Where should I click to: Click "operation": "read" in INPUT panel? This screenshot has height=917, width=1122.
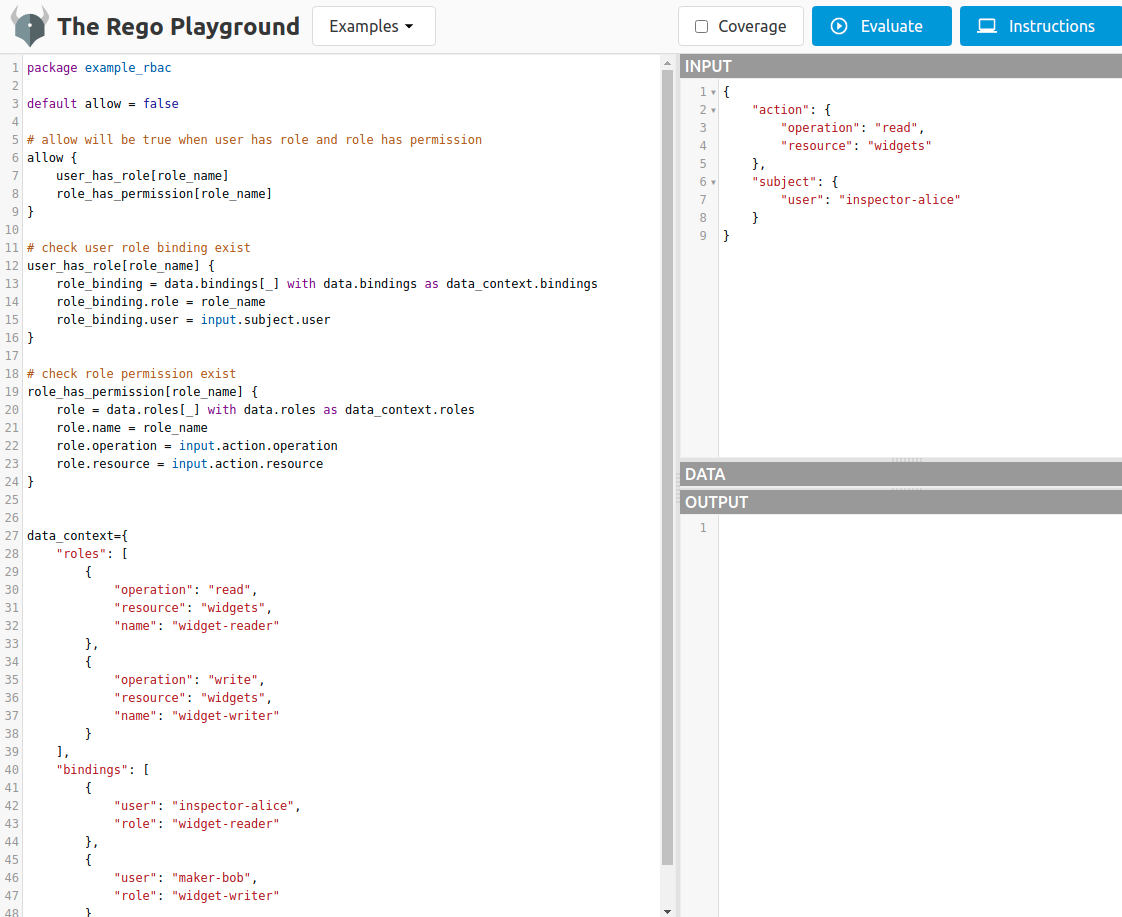[852, 128]
